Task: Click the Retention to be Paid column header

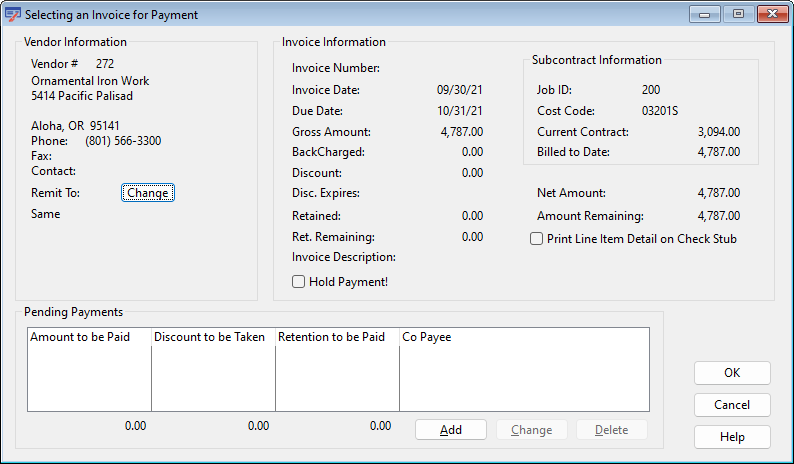Action: (336, 338)
